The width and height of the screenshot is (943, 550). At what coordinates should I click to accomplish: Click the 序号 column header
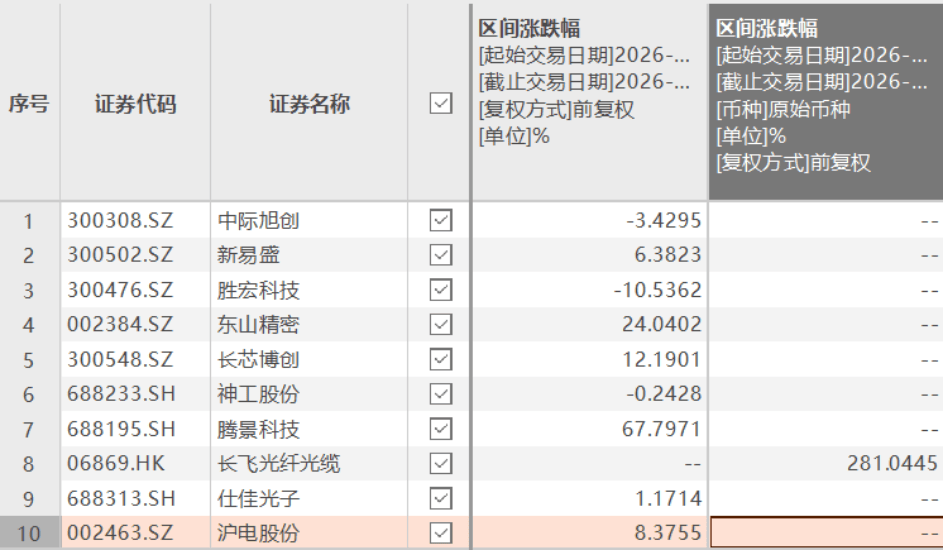pos(29,103)
